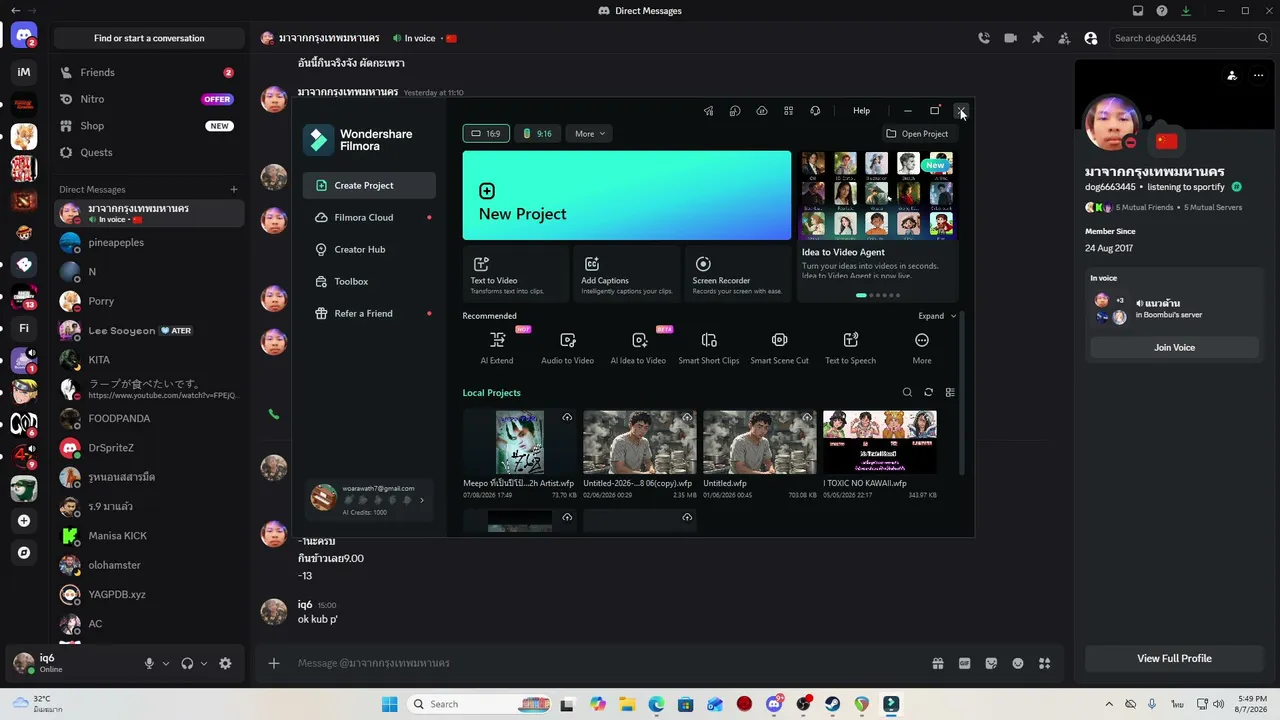
Task: Open AI Idea to Video tool
Action: 638,348
